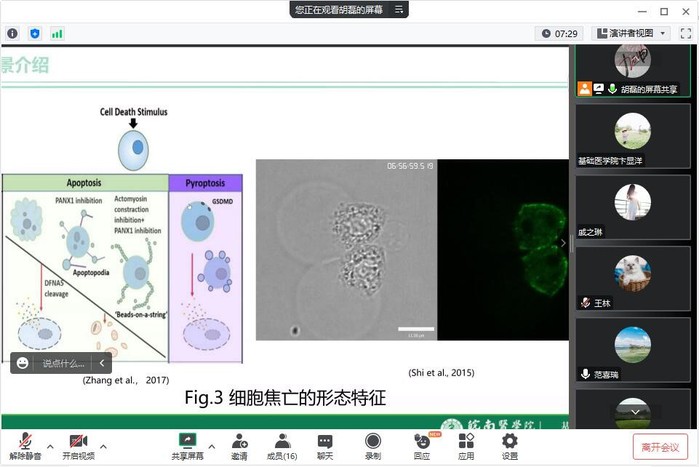Unmute microphone with 解除静音 button
The width and height of the screenshot is (699, 467).
[x=25, y=445]
